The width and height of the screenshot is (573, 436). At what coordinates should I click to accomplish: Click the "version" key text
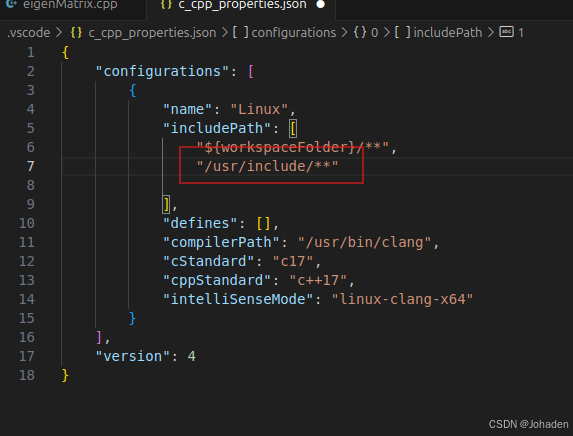(x=133, y=356)
